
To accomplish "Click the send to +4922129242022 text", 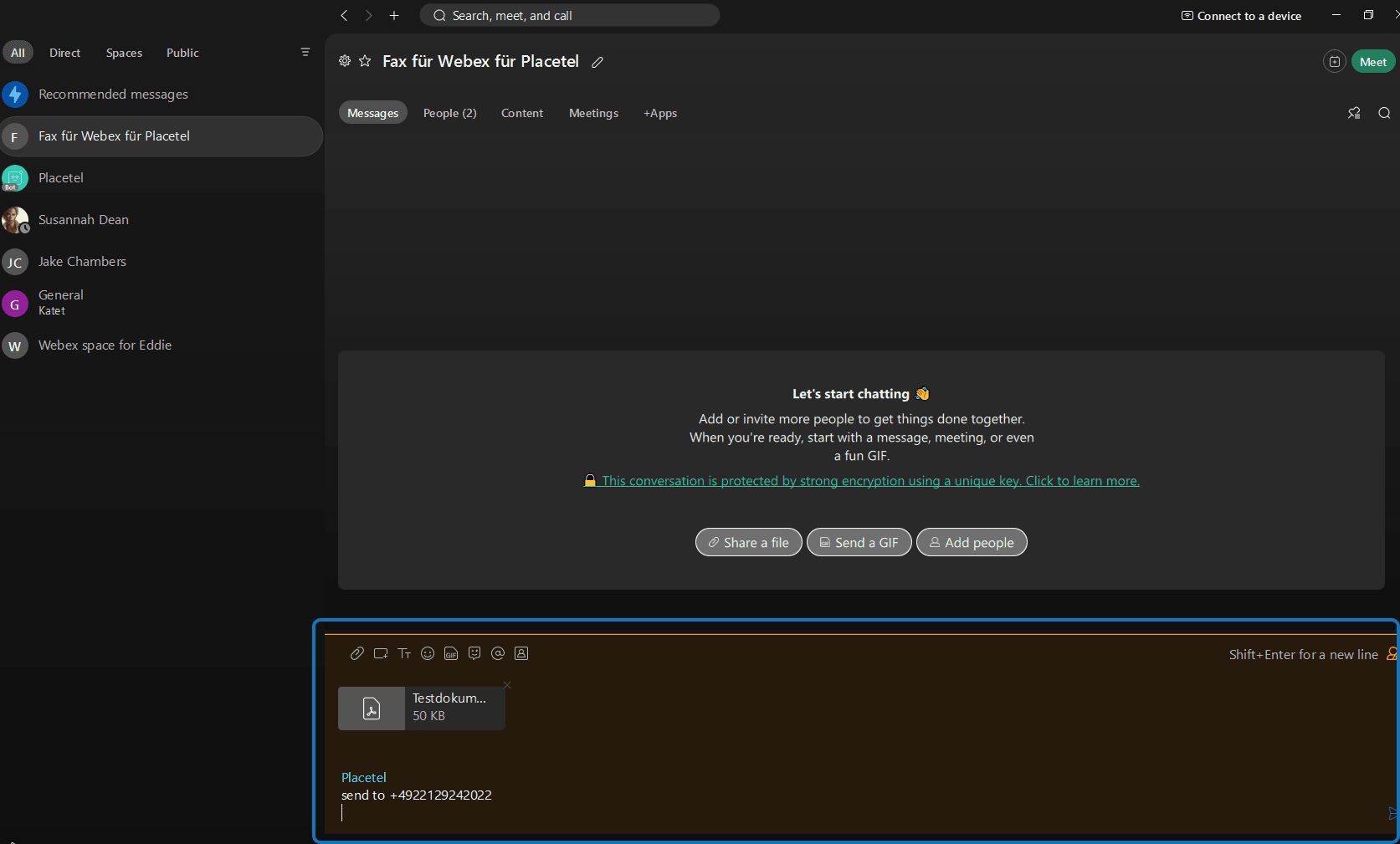I will tap(417, 795).
